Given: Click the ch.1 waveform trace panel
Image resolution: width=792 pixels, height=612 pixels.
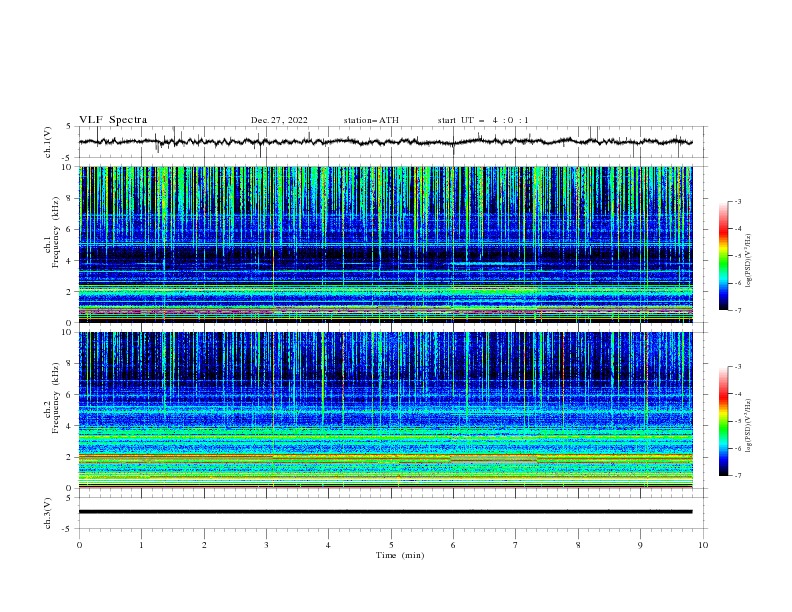Looking at the screenshot, I should (x=392, y=142).
